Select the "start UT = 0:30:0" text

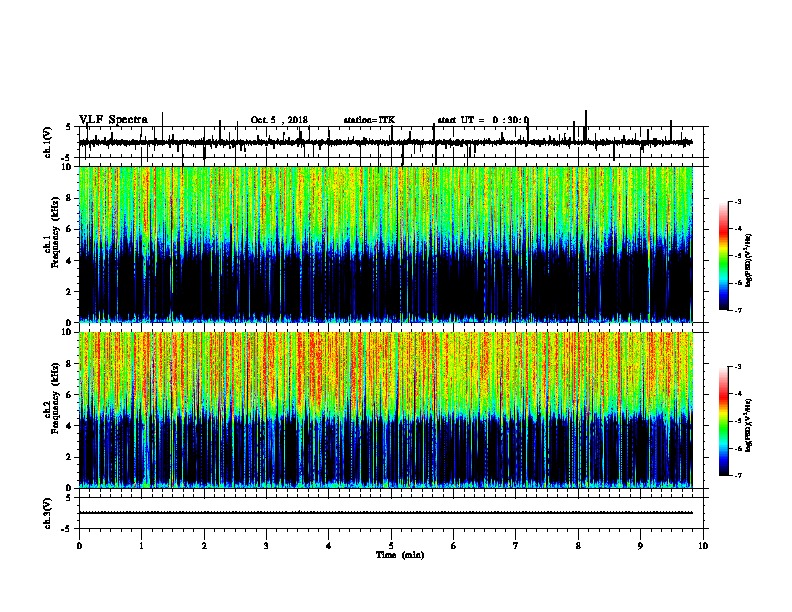point(483,120)
